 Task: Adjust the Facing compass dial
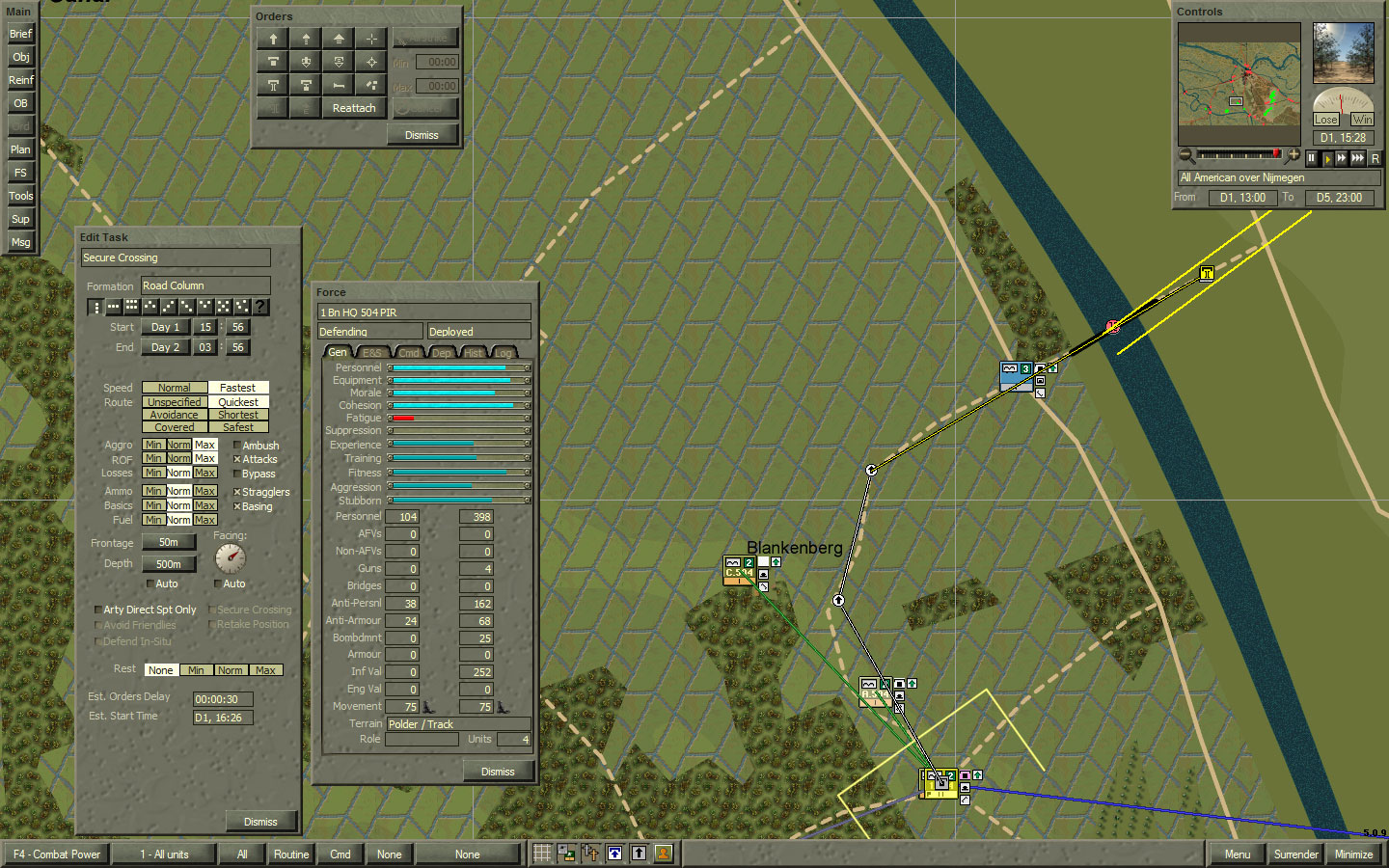coord(230,558)
